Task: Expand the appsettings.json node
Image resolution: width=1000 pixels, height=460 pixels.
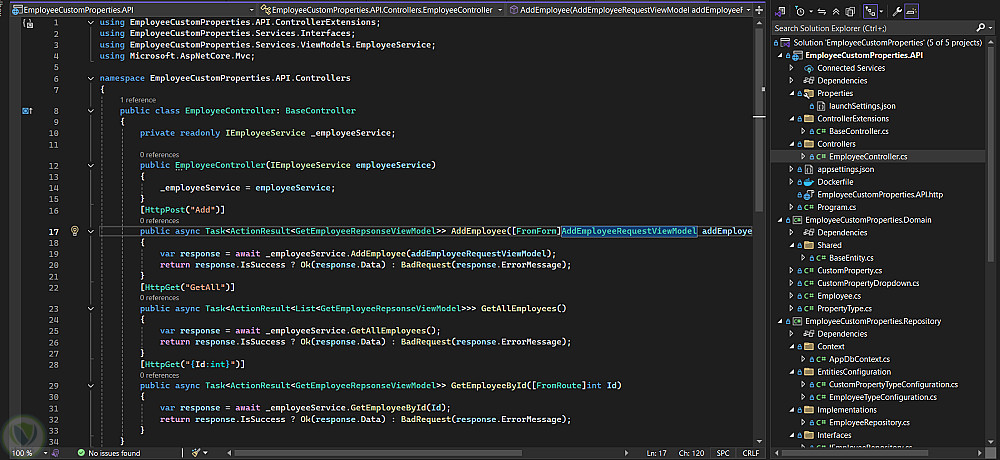Action: (791, 170)
